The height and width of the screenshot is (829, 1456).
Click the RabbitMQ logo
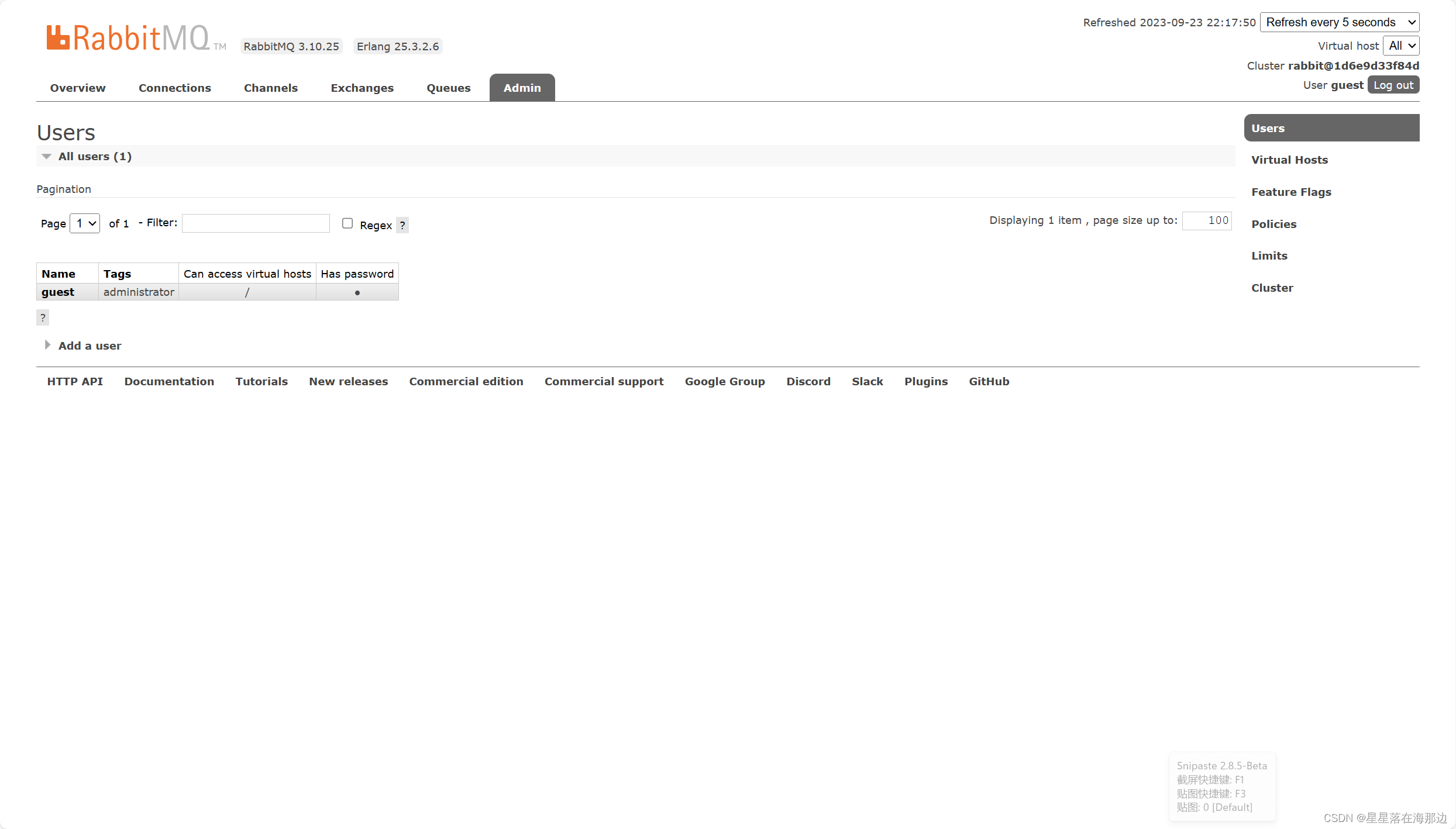coord(135,38)
